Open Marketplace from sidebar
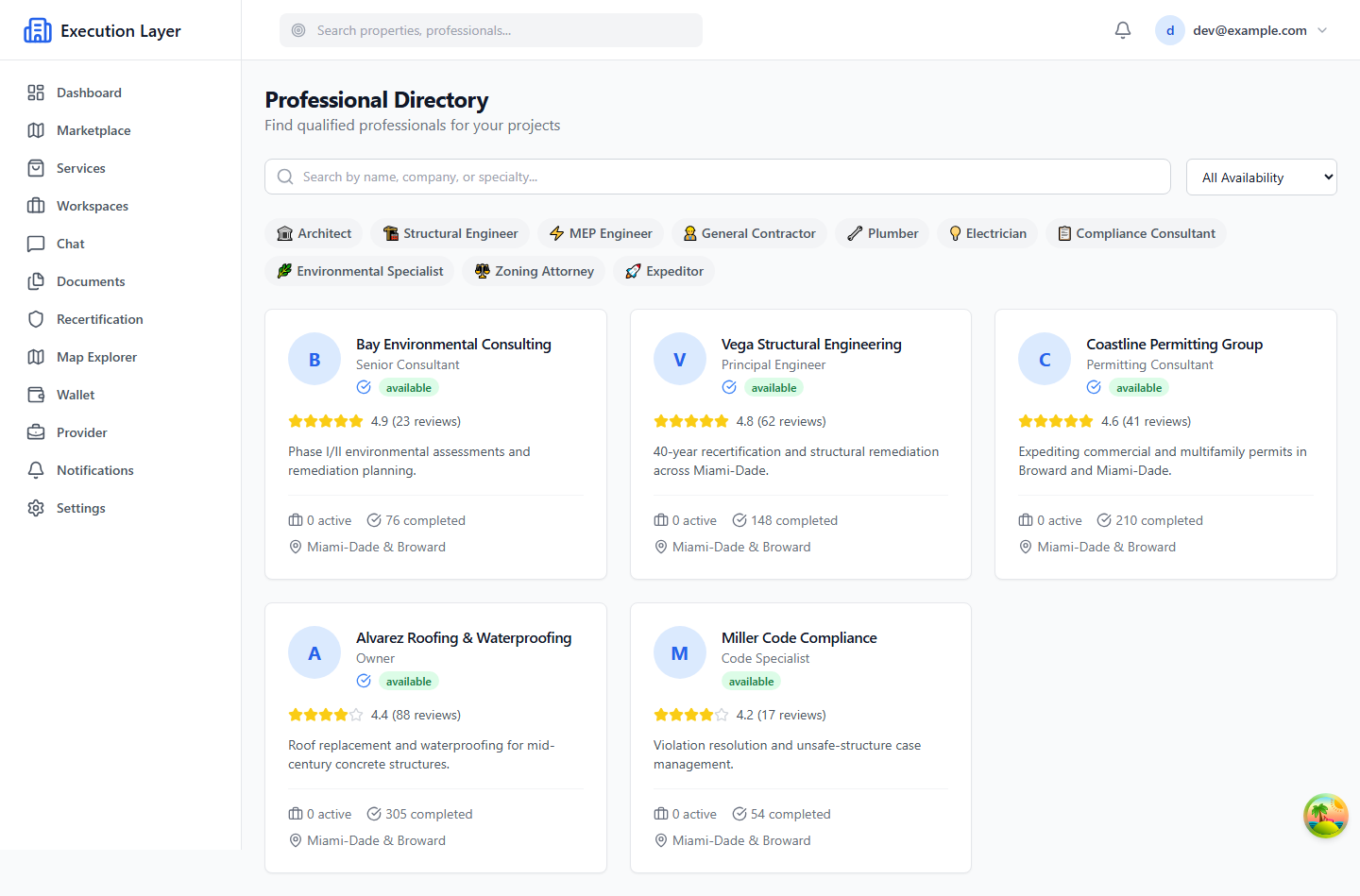This screenshot has height=896, width=1360. 121,130
